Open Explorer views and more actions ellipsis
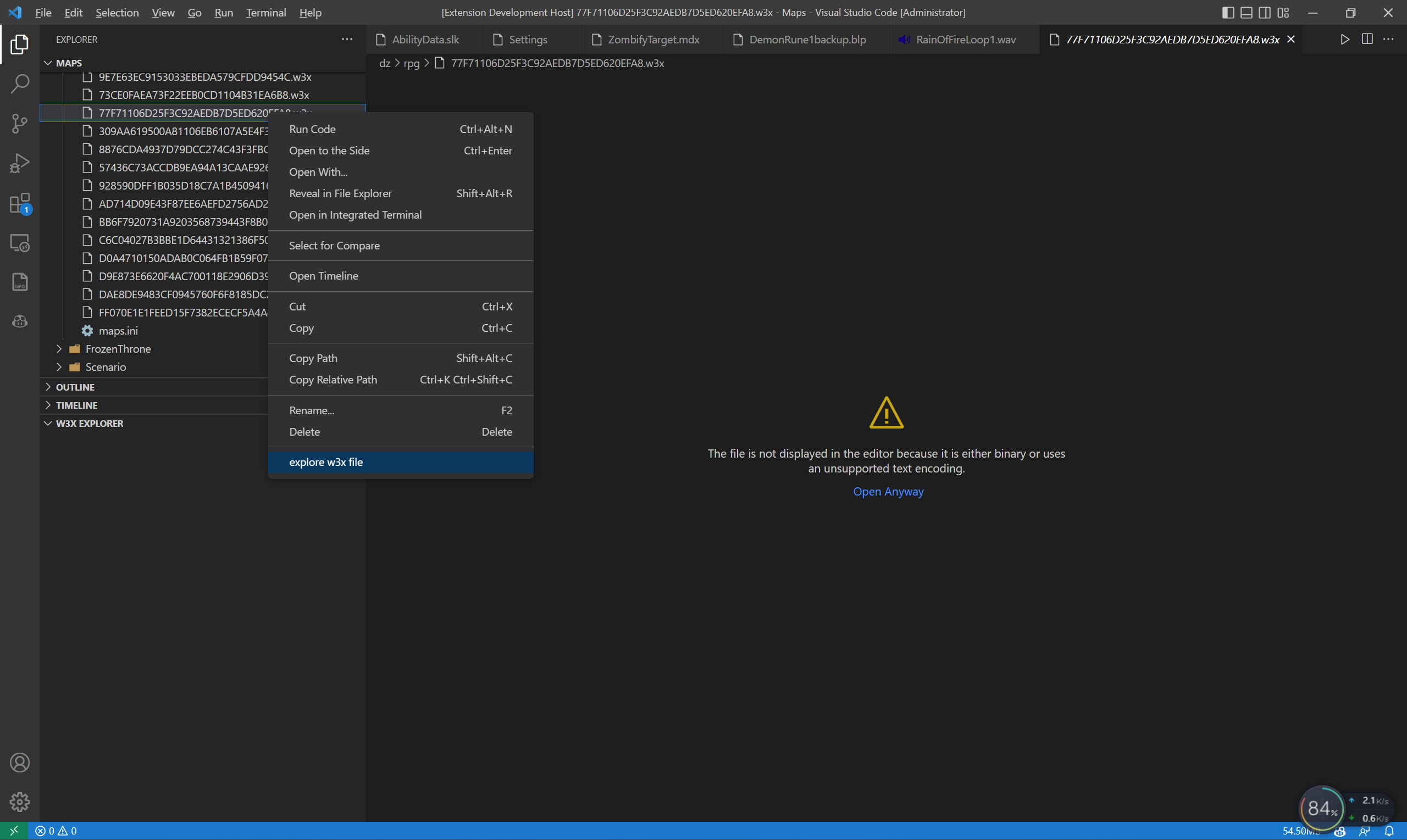Screen dimensions: 1407x840 [x=346, y=39]
